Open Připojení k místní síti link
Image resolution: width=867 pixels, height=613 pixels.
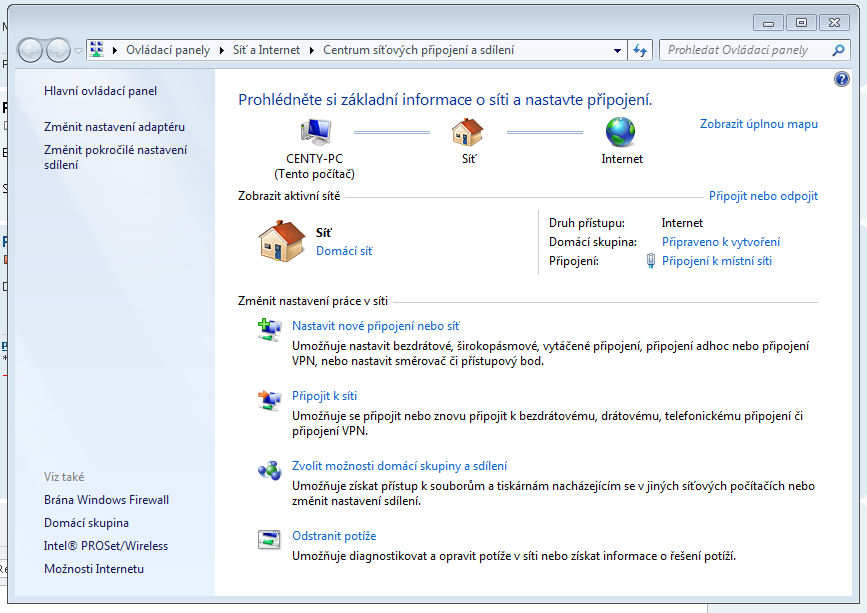point(717,261)
